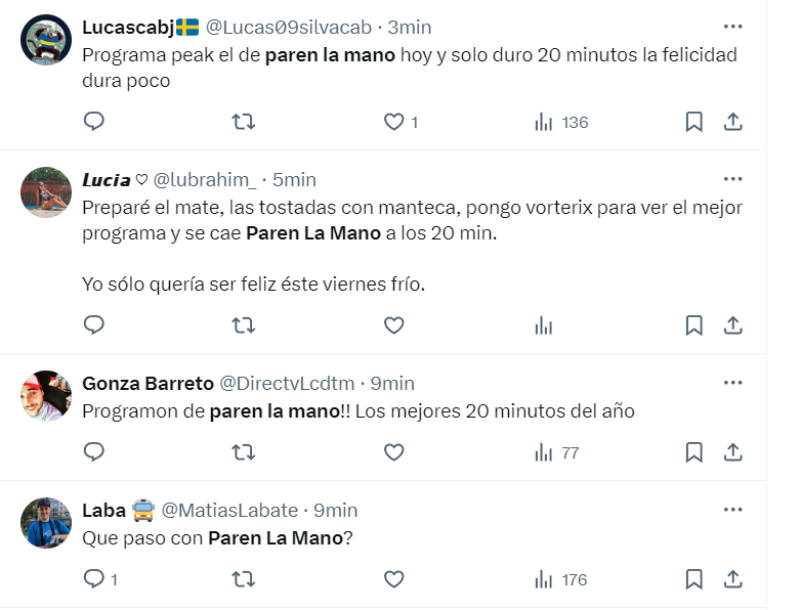Like Lucia's tweet about mate and tostadas
Viewport: 800px width, 610px height.
tap(394, 324)
